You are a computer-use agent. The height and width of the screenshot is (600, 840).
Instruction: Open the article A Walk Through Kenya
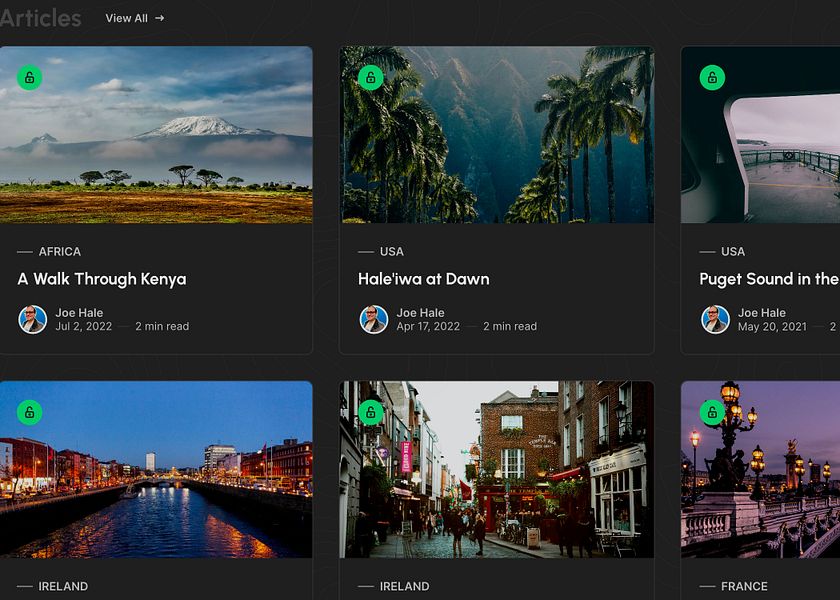(x=102, y=279)
